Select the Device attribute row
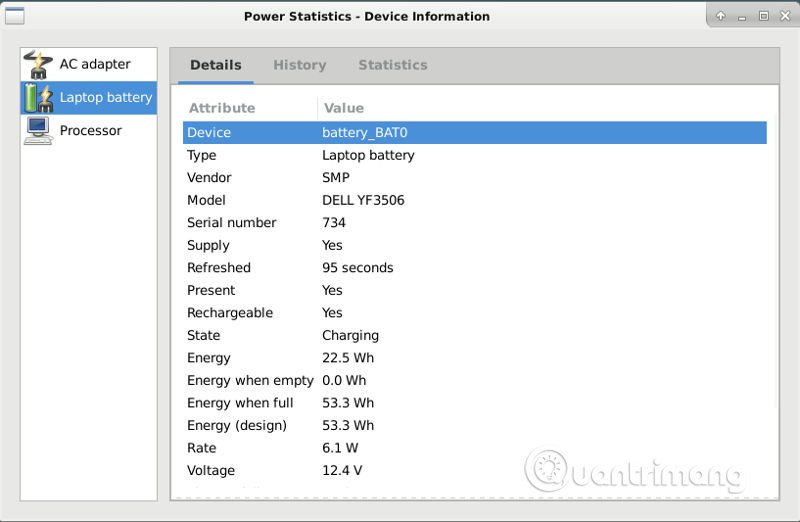The width and height of the screenshot is (800, 522). pos(474,133)
